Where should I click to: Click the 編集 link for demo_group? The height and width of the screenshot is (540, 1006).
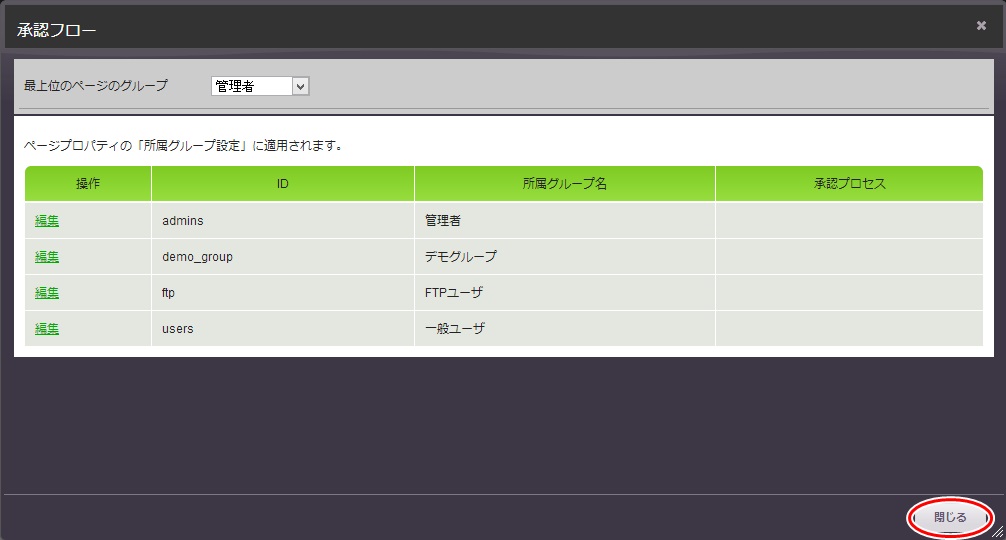coord(47,257)
